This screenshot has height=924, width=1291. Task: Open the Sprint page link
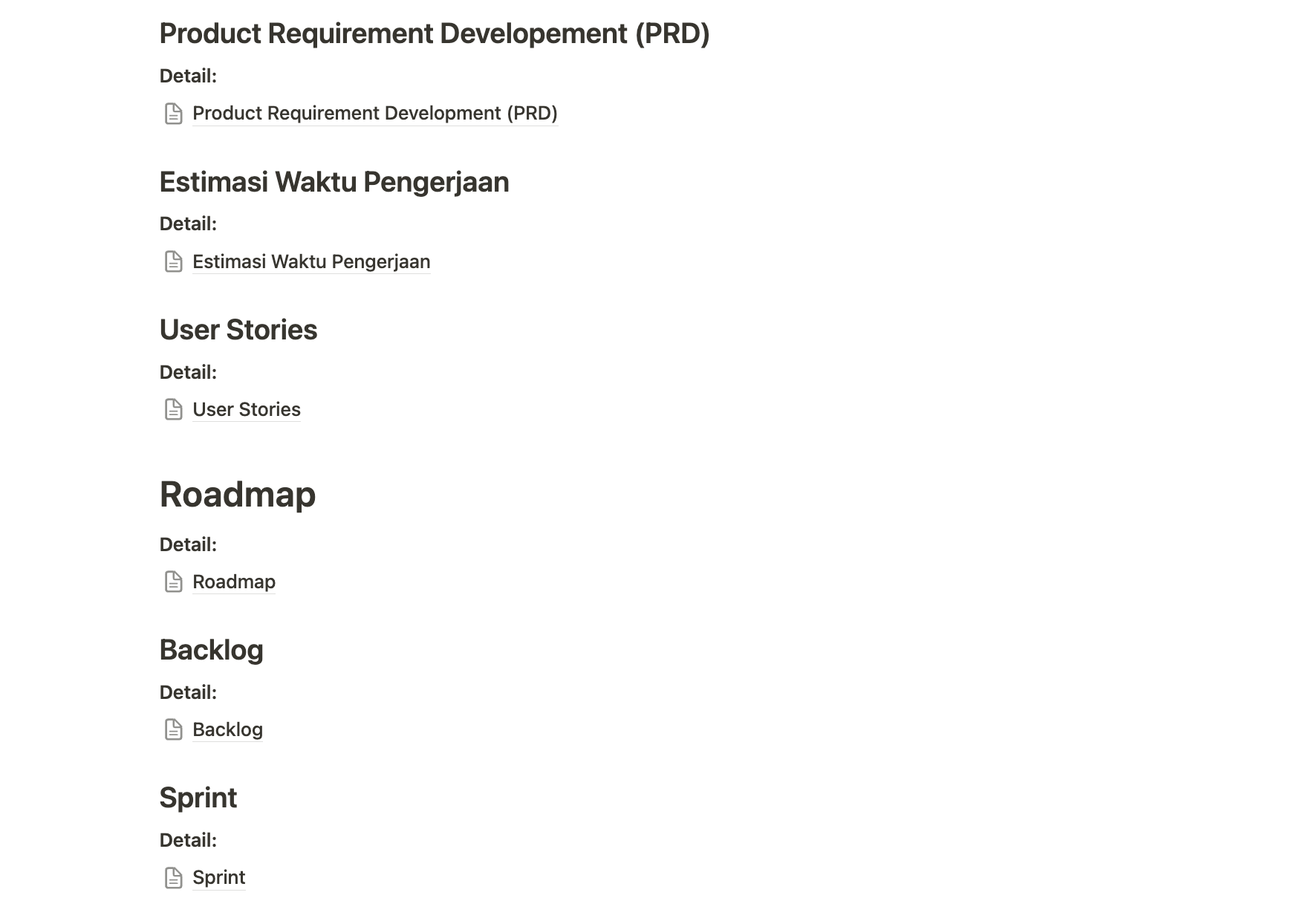coord(218,877)
